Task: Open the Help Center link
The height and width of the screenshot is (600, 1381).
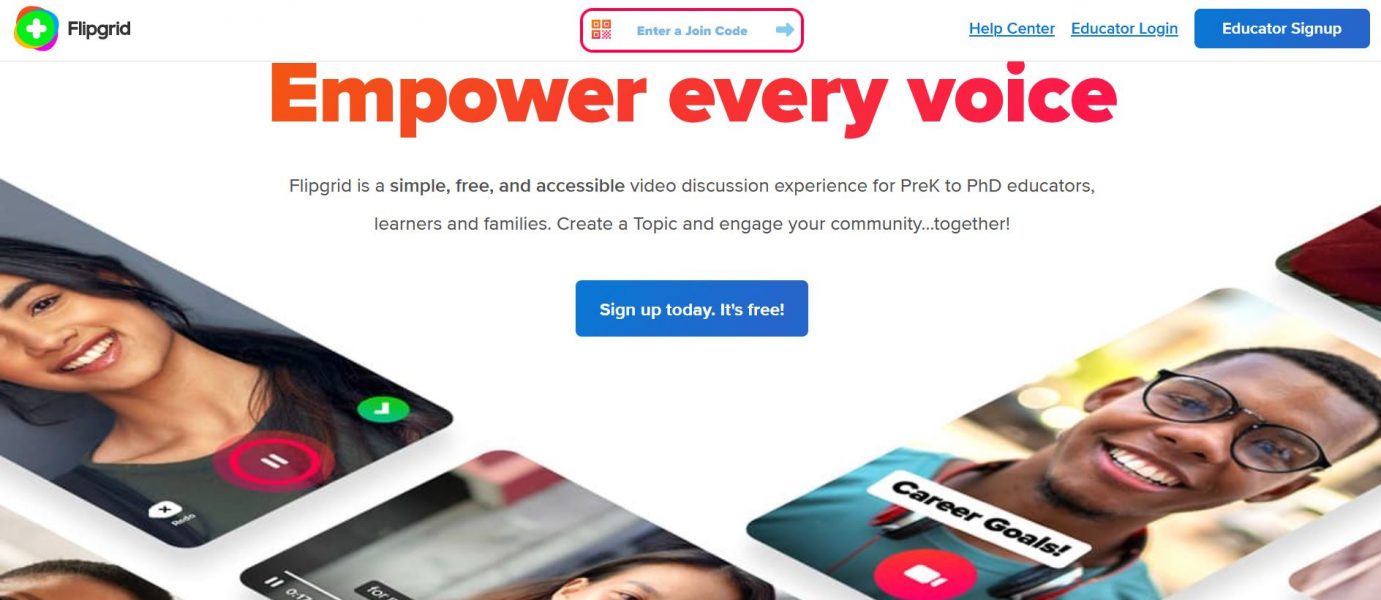Action: click(1012, 29)
